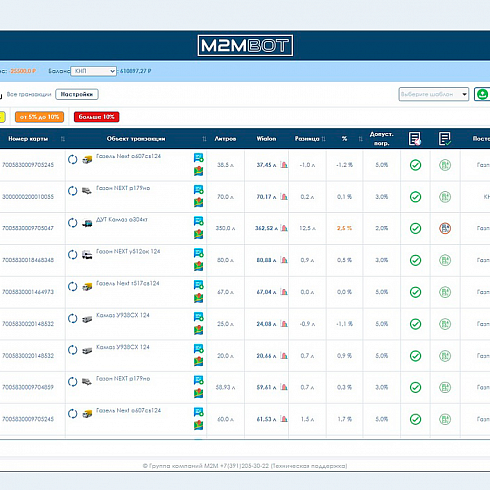Sort by Номер карты column arrows
Viewport: 490px width, 490px height.
63,139
